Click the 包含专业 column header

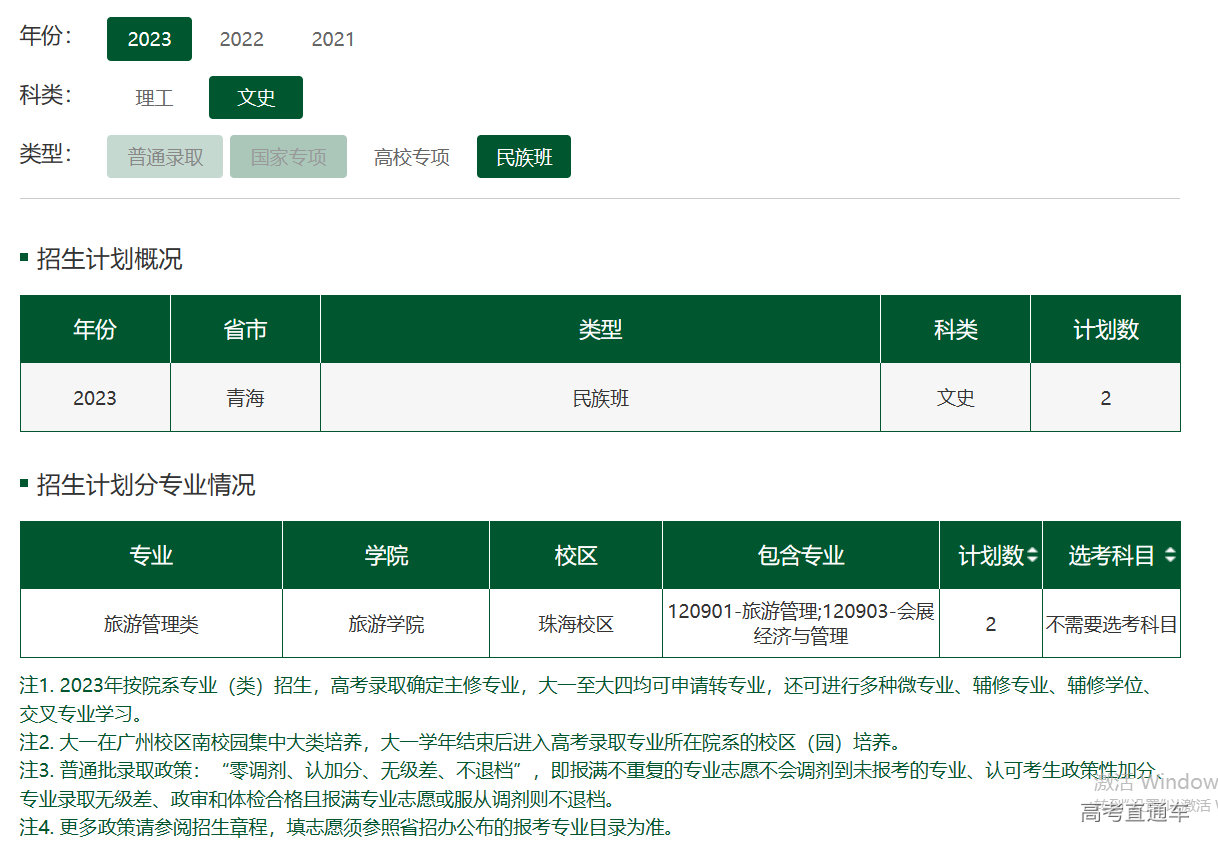click(x=801, y=555)
